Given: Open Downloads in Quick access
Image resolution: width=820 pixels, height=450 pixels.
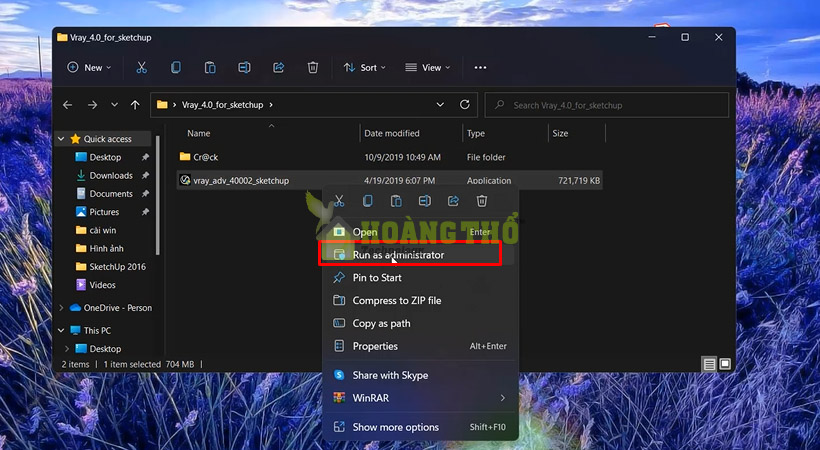Looking at the screenshot, I should 111,175.
